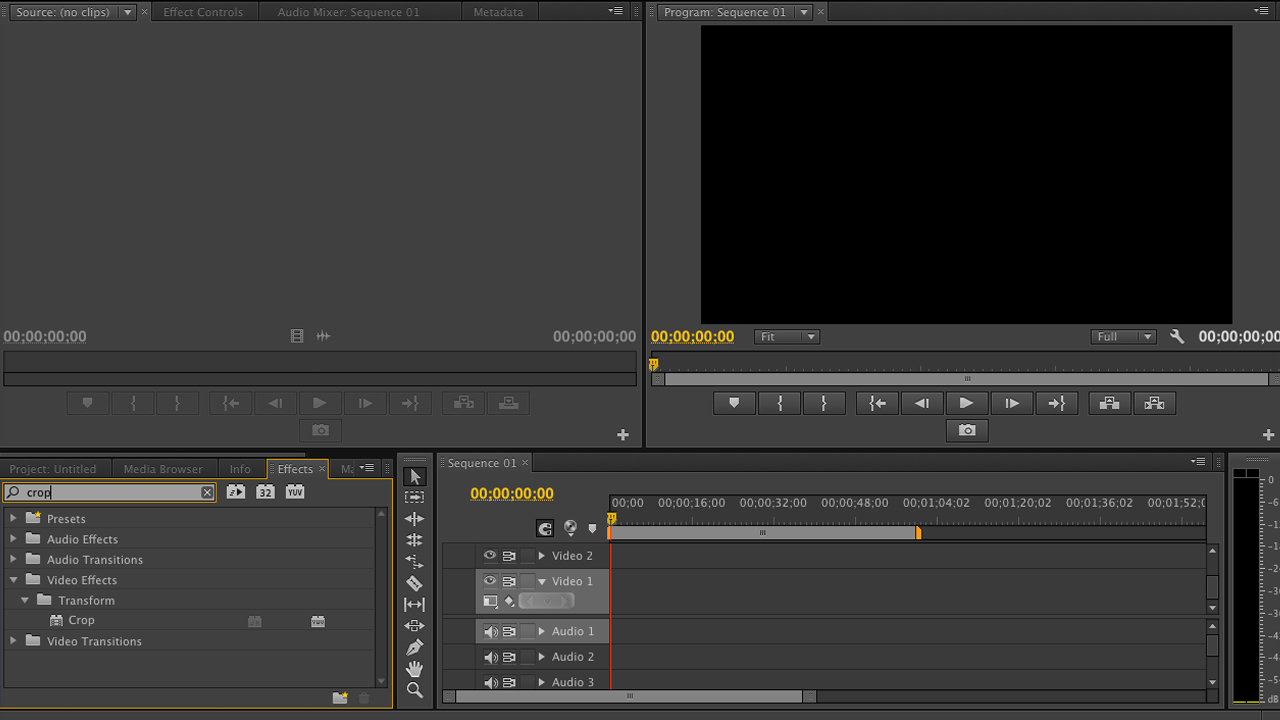
Task: Go to Out point in Program monitor
Action: tap(1056, 403)
